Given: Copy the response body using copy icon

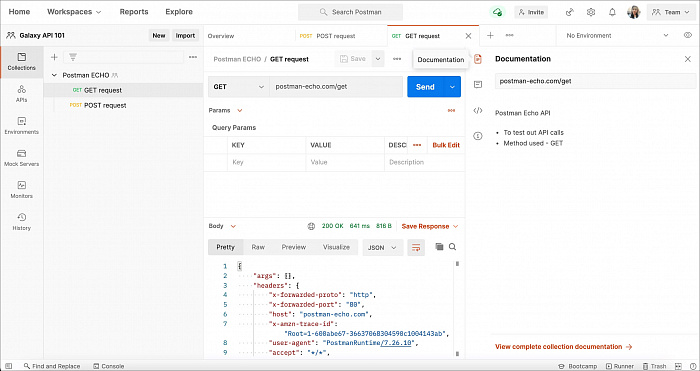Looking at the screenshot, I should coord(439,247).
